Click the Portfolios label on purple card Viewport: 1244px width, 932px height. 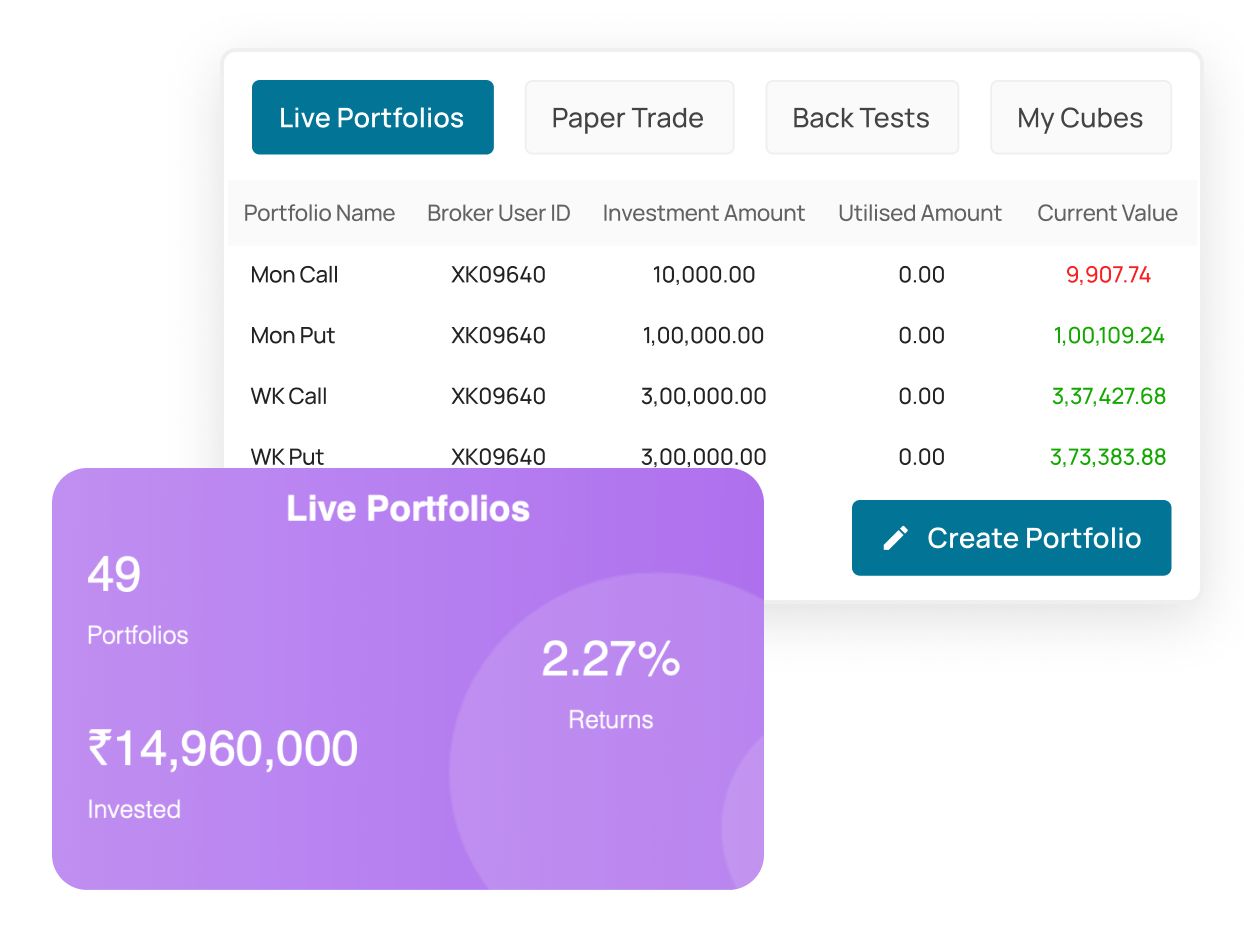click(x=138, y=635)
